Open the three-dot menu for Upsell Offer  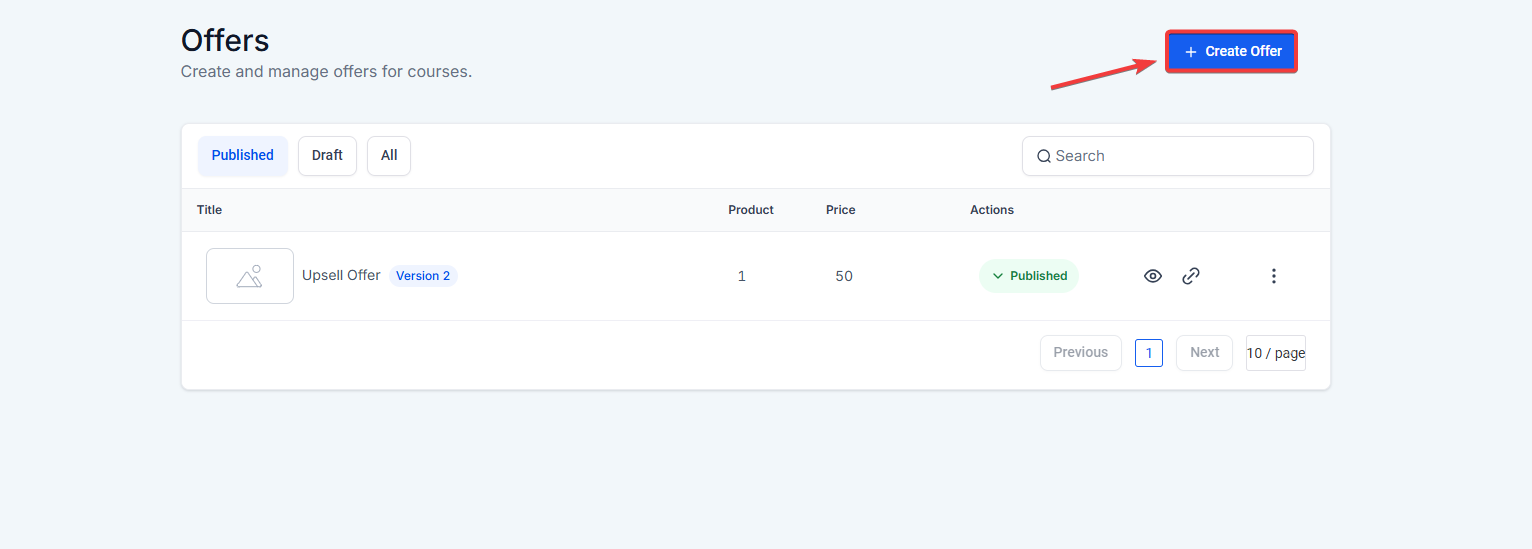(x=1273, y=276)
